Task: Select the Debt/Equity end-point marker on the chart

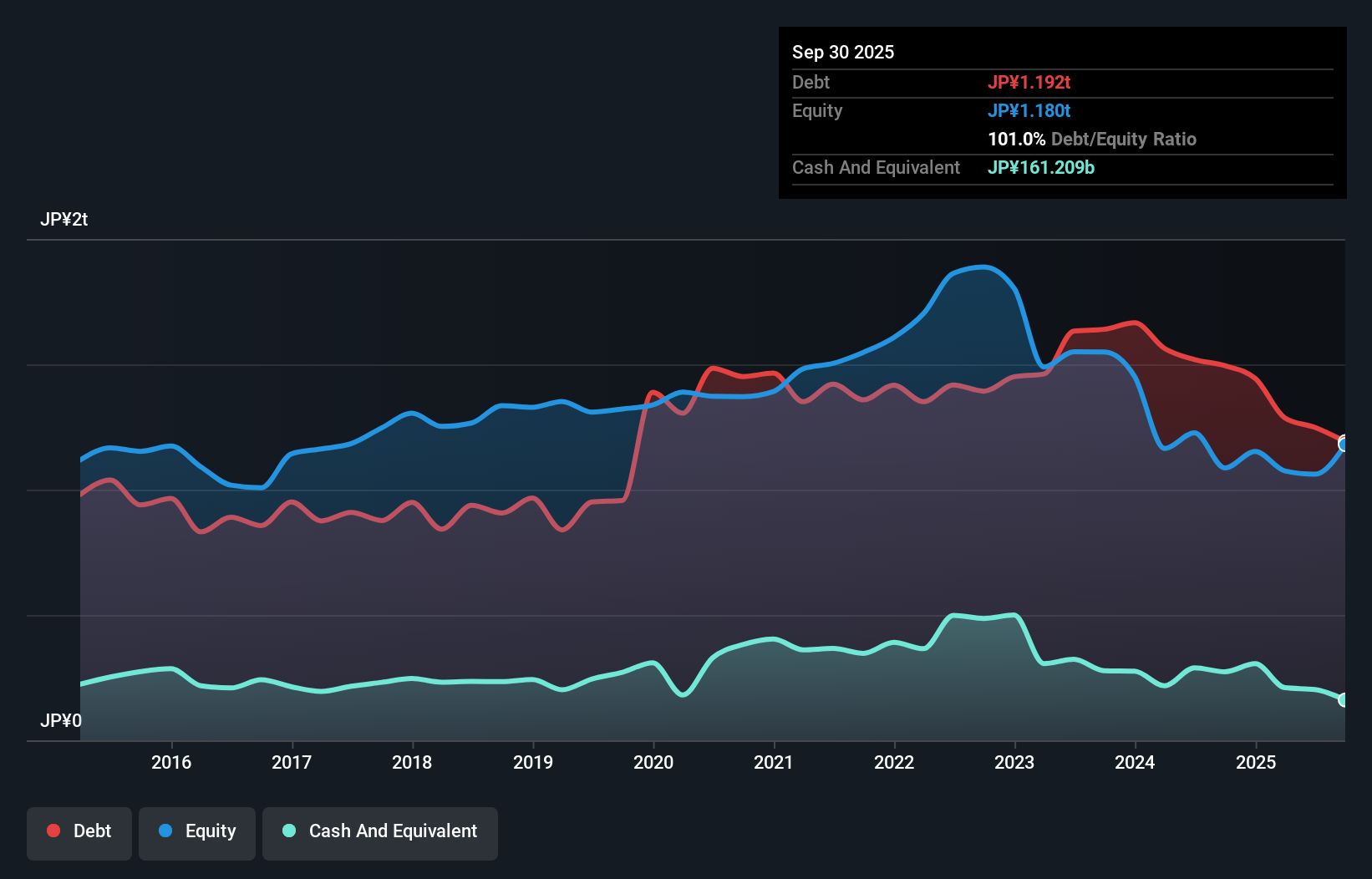Action: tap(1344, 444)
